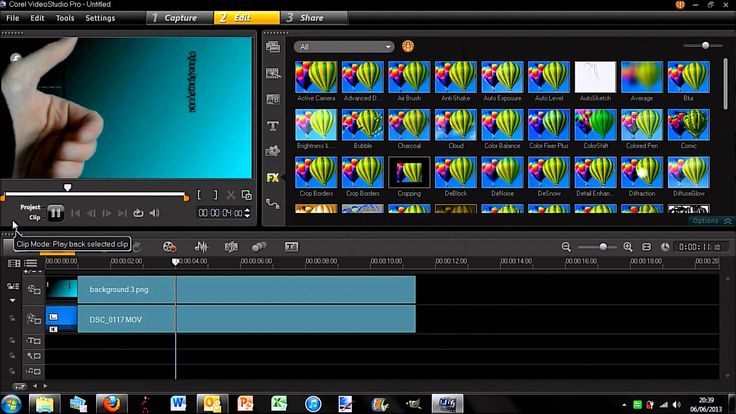This screenshot has height=414, width=736.
Task: Open Record/Capture Option in timeline toolbar
Action: pyautogui.click(x=169, y=246)
